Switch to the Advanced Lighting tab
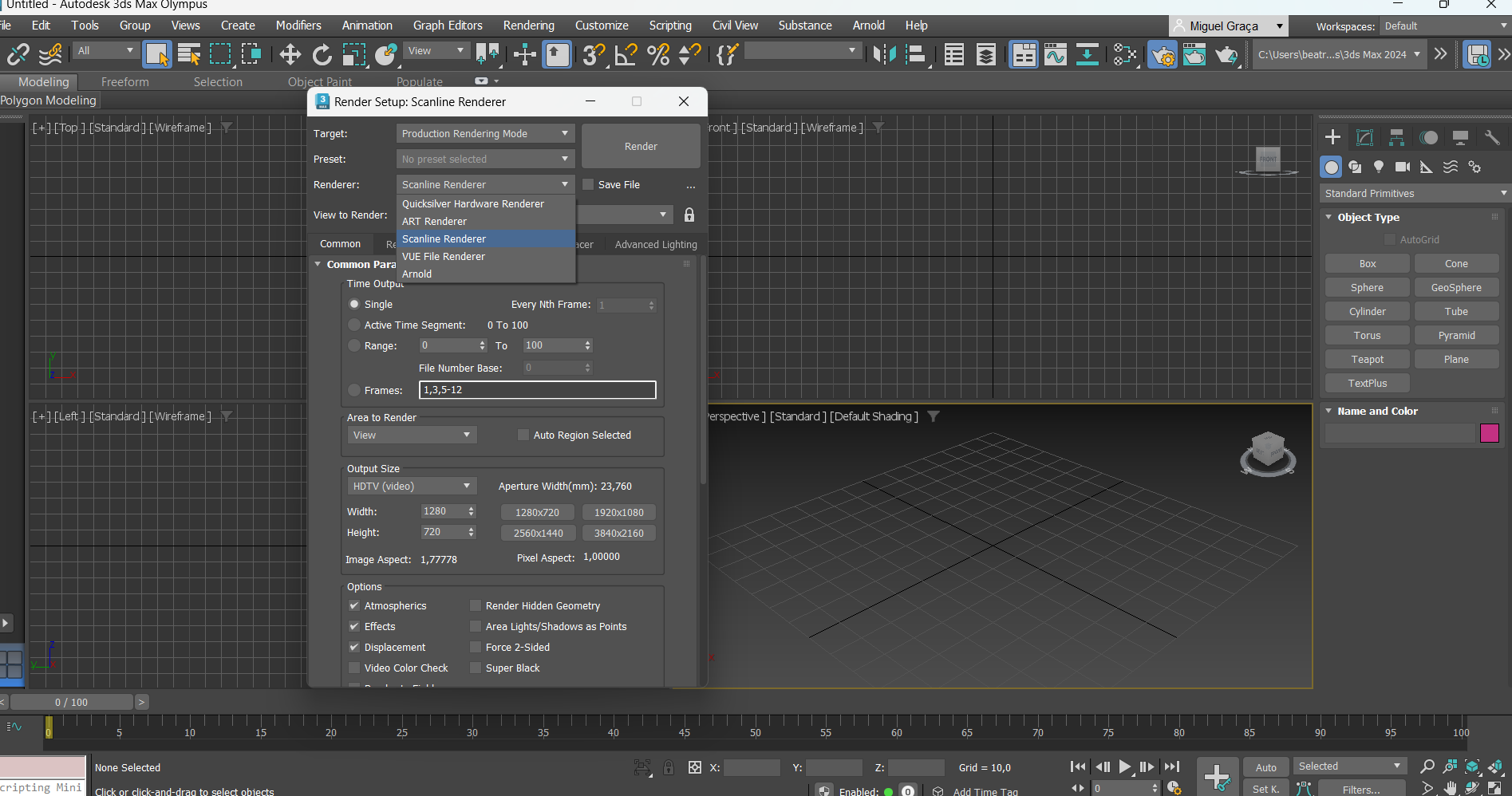The width and height of the screenshot is (1512, 796). (x=656, y=244)
